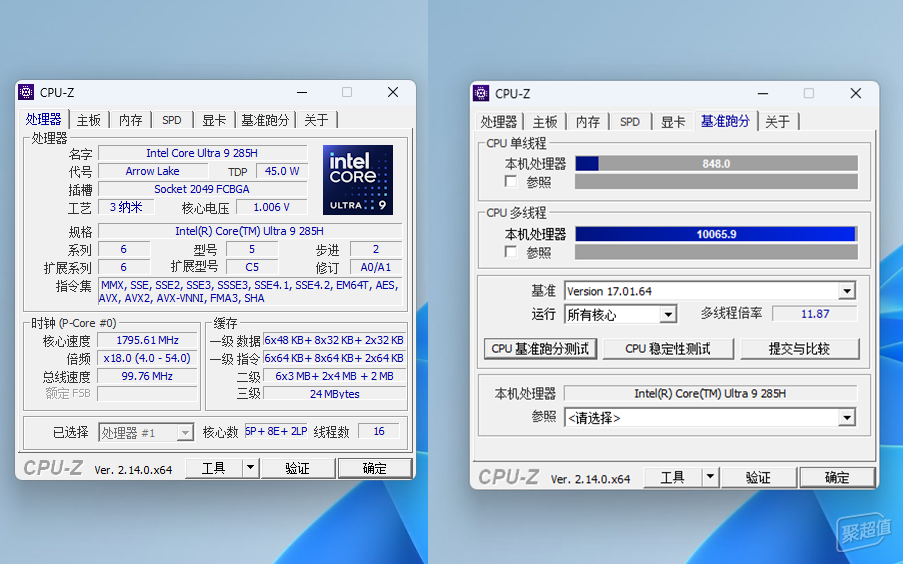Click the TDP 45.0 W value

tap(282, 171)
